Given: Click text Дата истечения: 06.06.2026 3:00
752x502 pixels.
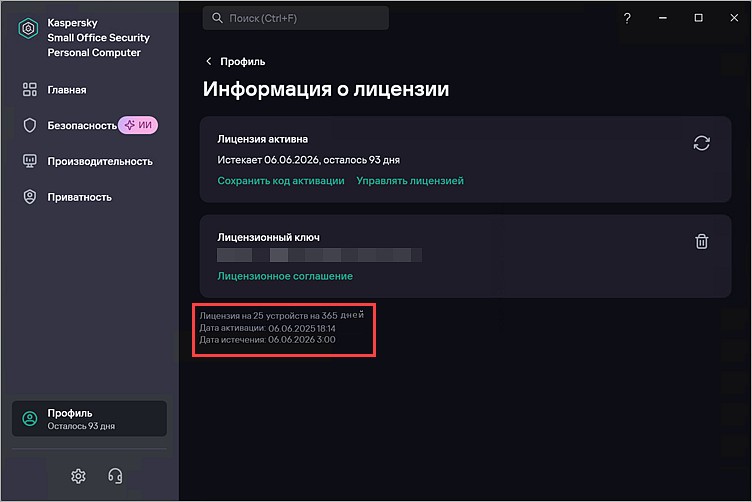Looking at the screenshot, I should (x=267, y=339).
